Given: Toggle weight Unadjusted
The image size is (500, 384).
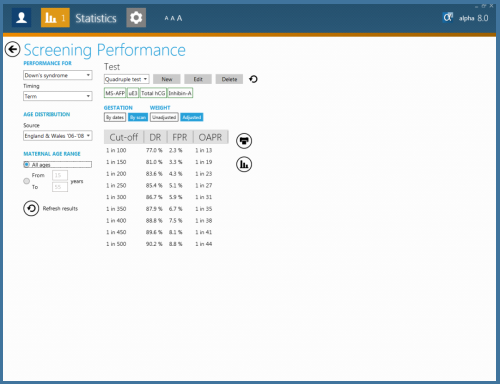Looking at the screenshot, I should click(164, 117).
